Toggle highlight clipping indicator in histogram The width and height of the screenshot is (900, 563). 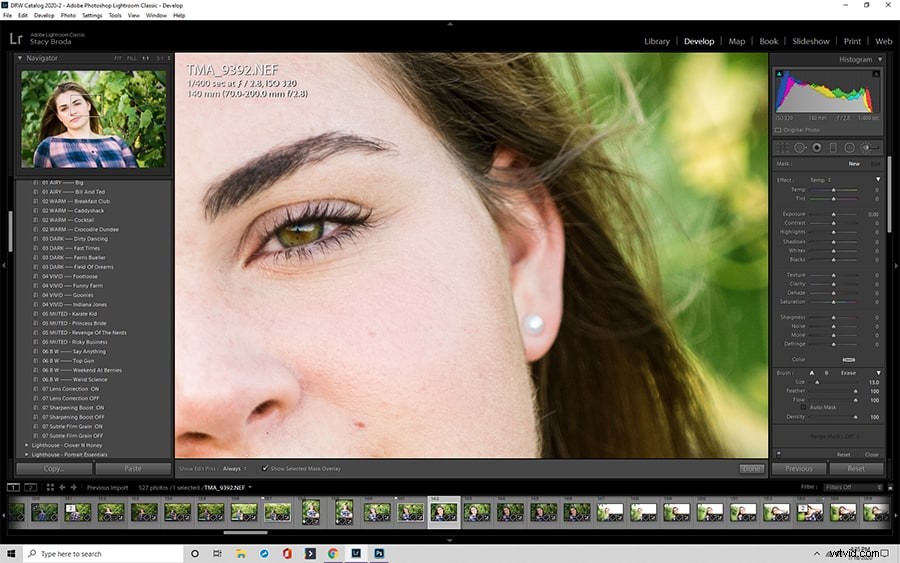[876, 74]
